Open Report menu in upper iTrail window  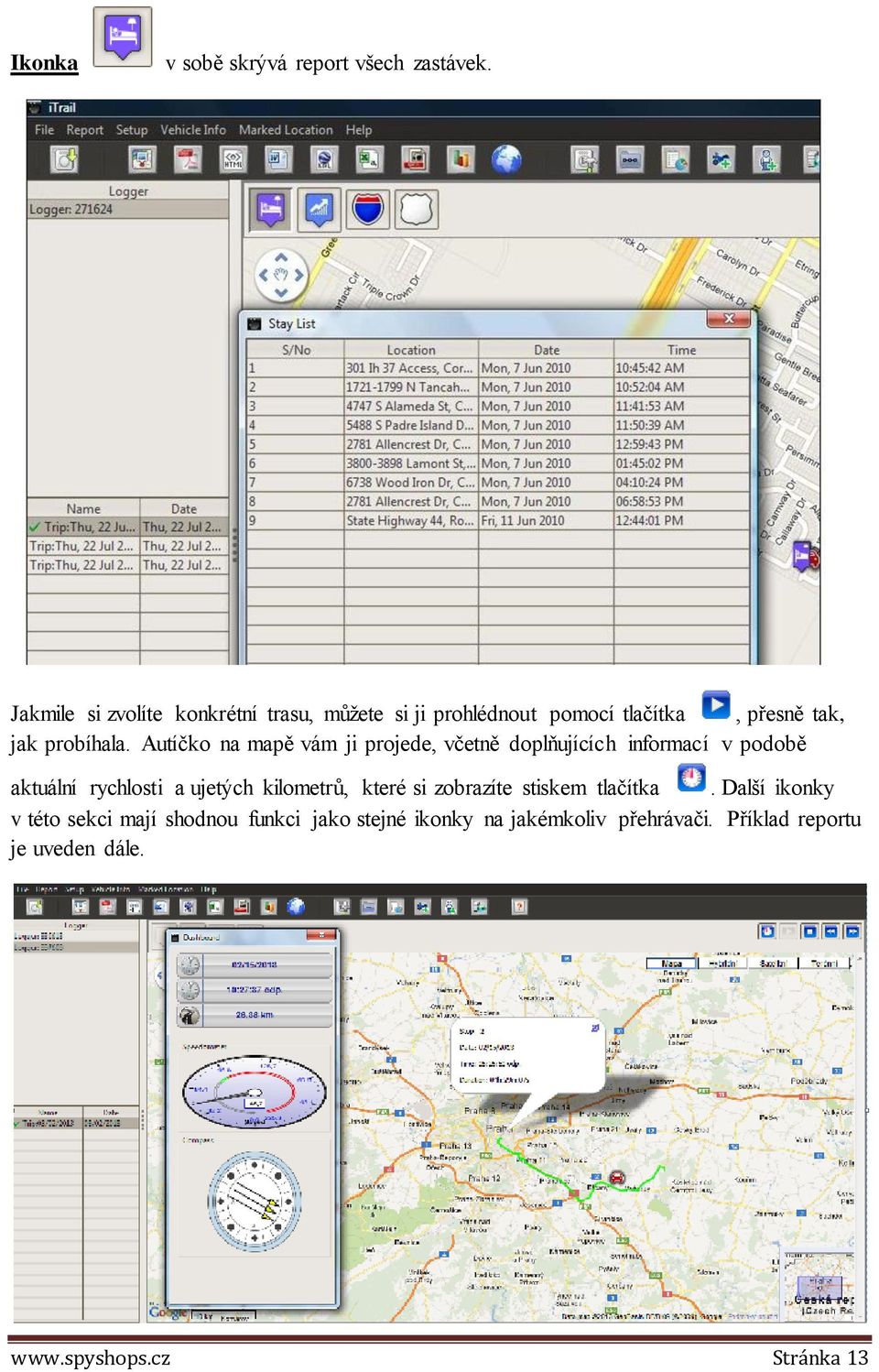point(84,130)
